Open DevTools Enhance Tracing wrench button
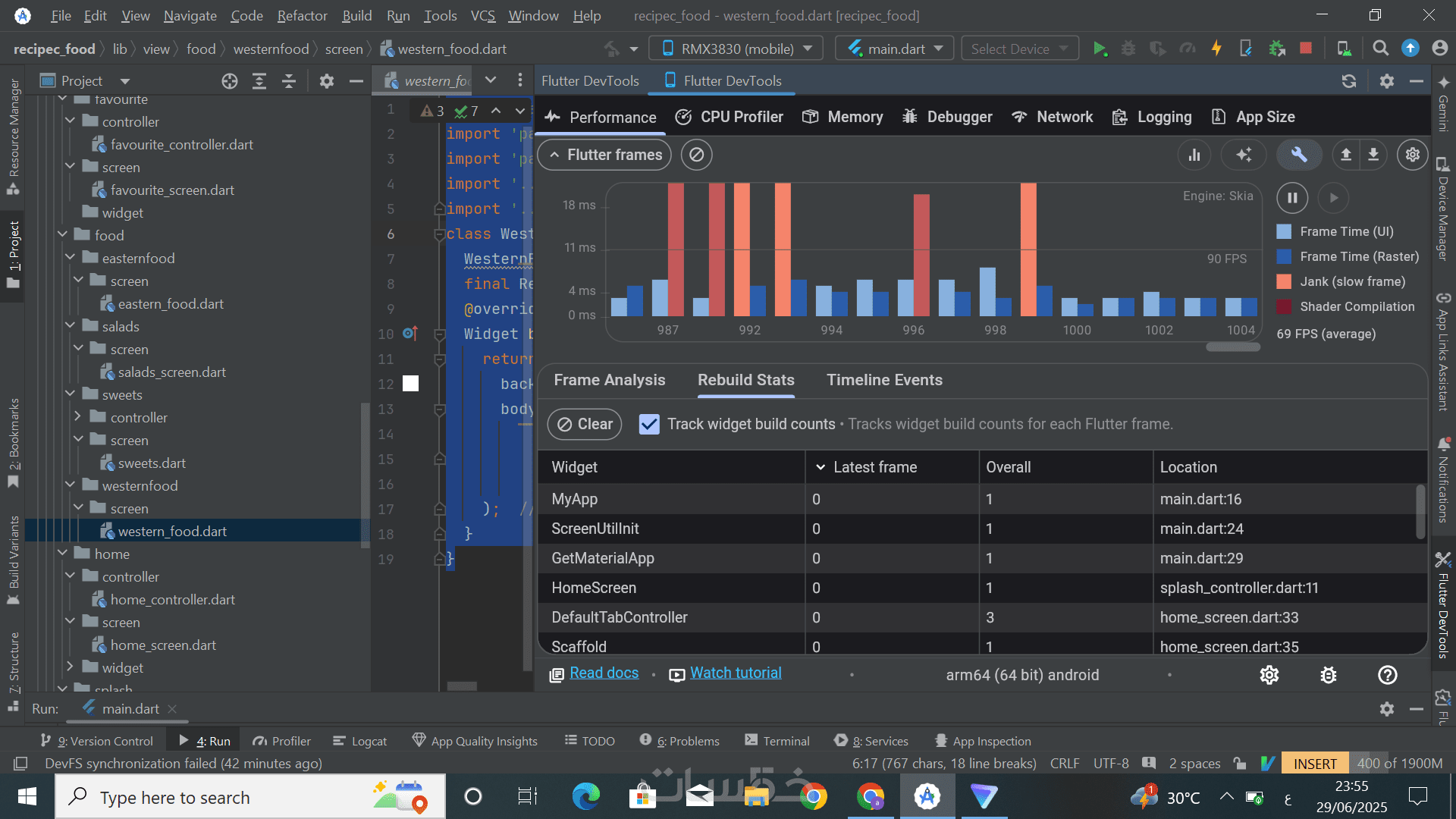1456x819 pixels. pos(1299,155)
